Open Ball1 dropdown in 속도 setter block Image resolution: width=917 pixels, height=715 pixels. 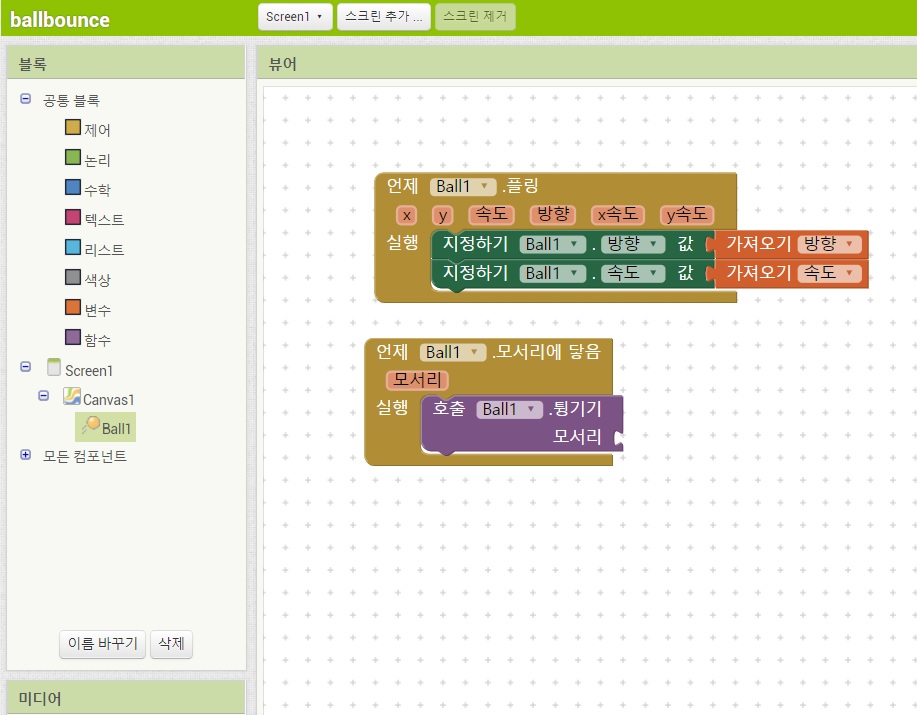(x=552, y=273)
